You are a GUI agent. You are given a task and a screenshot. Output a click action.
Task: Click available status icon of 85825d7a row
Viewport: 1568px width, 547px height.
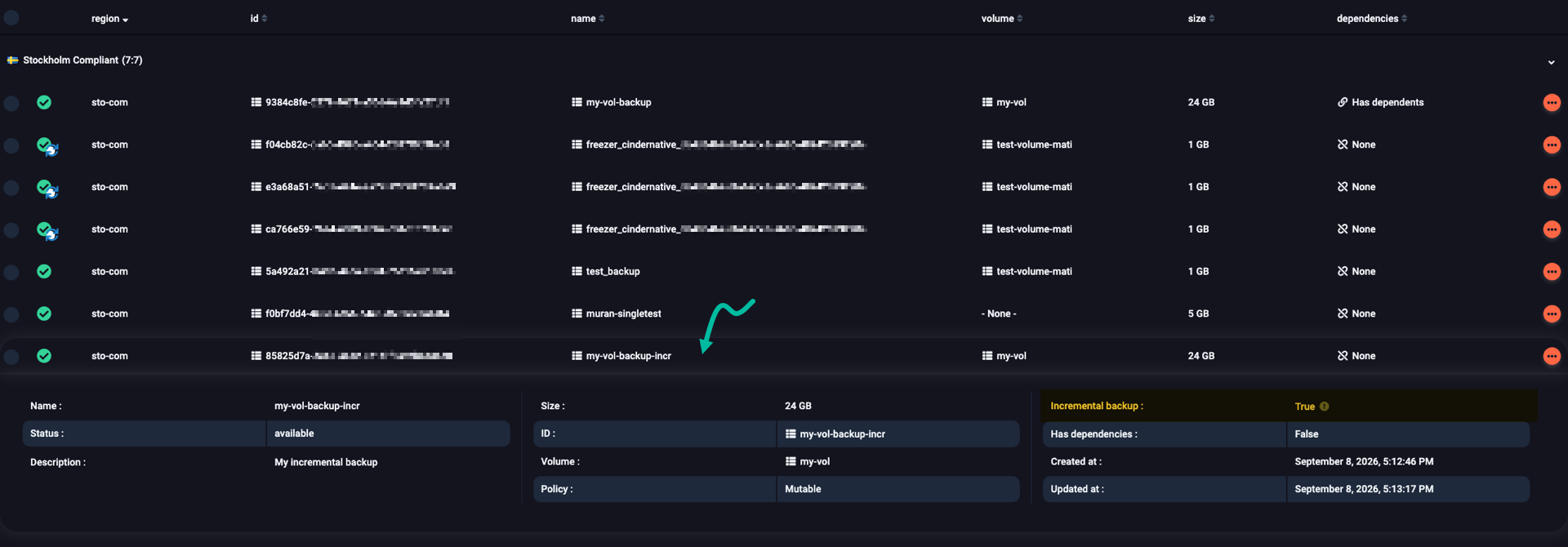44,356
